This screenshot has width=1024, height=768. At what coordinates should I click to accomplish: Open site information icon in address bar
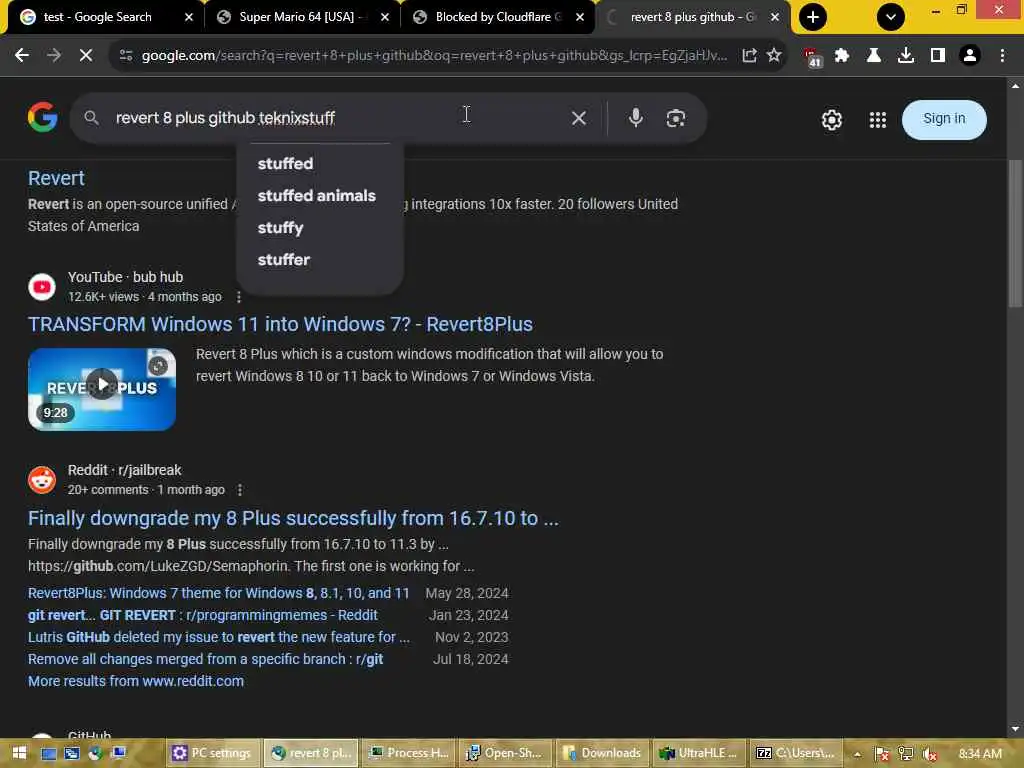pos(126,56)
